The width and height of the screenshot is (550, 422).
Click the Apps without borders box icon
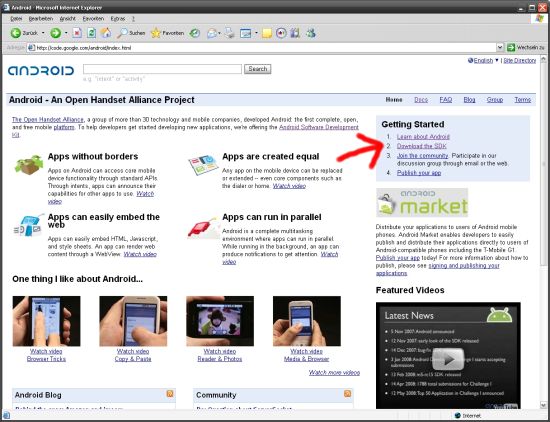click(29, 165)
